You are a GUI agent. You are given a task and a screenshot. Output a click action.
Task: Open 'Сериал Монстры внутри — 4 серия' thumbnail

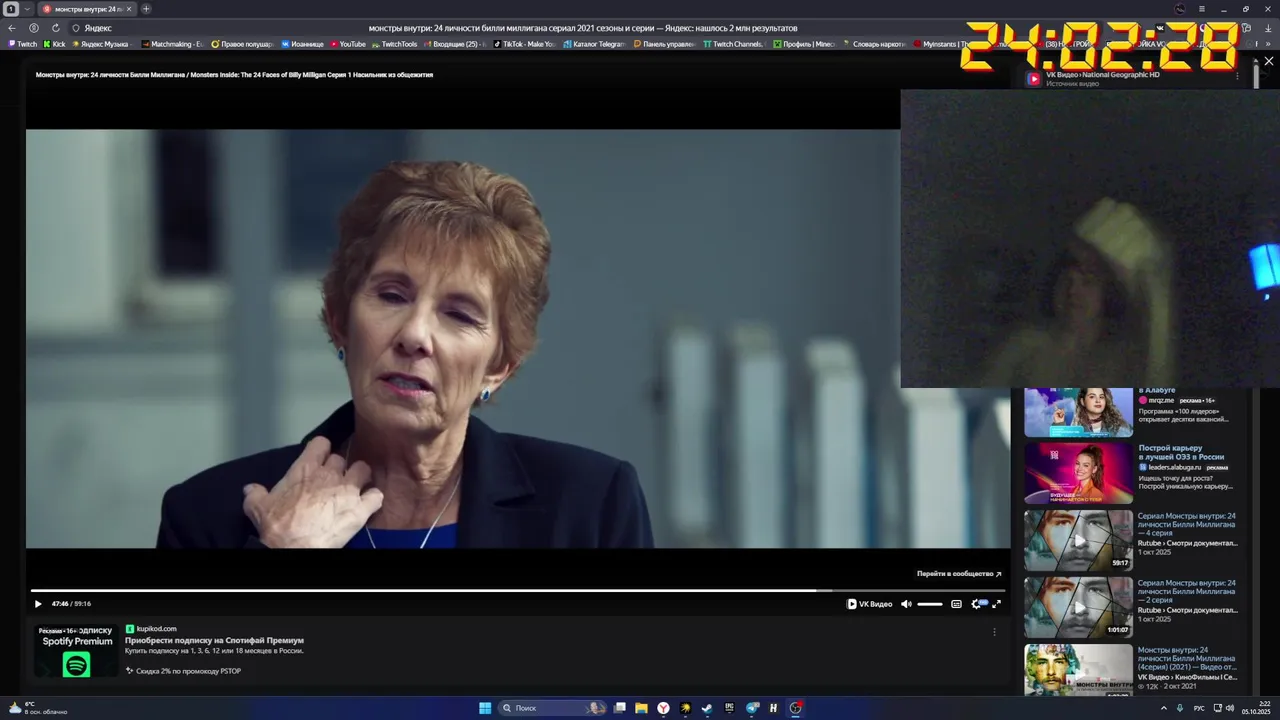[1078, 541]
